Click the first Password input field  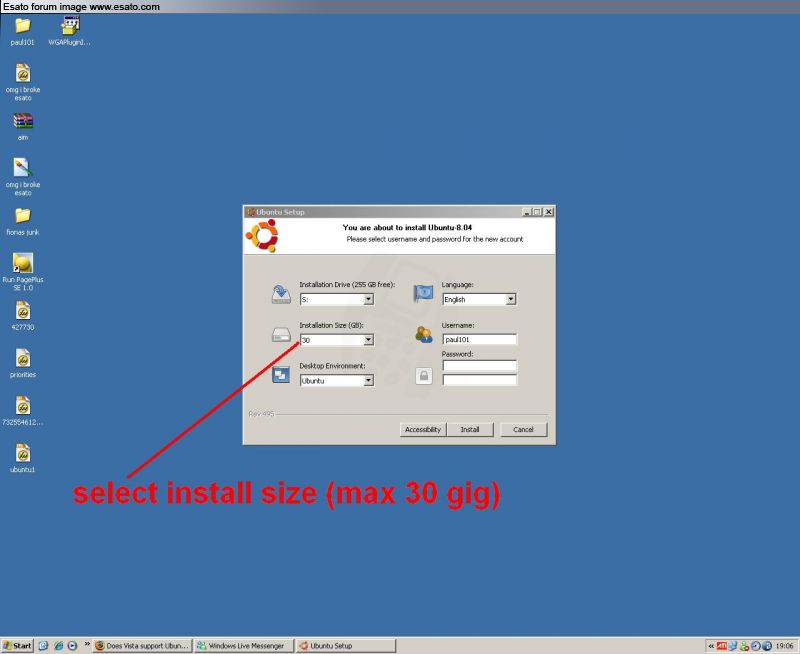coord(480,365)
